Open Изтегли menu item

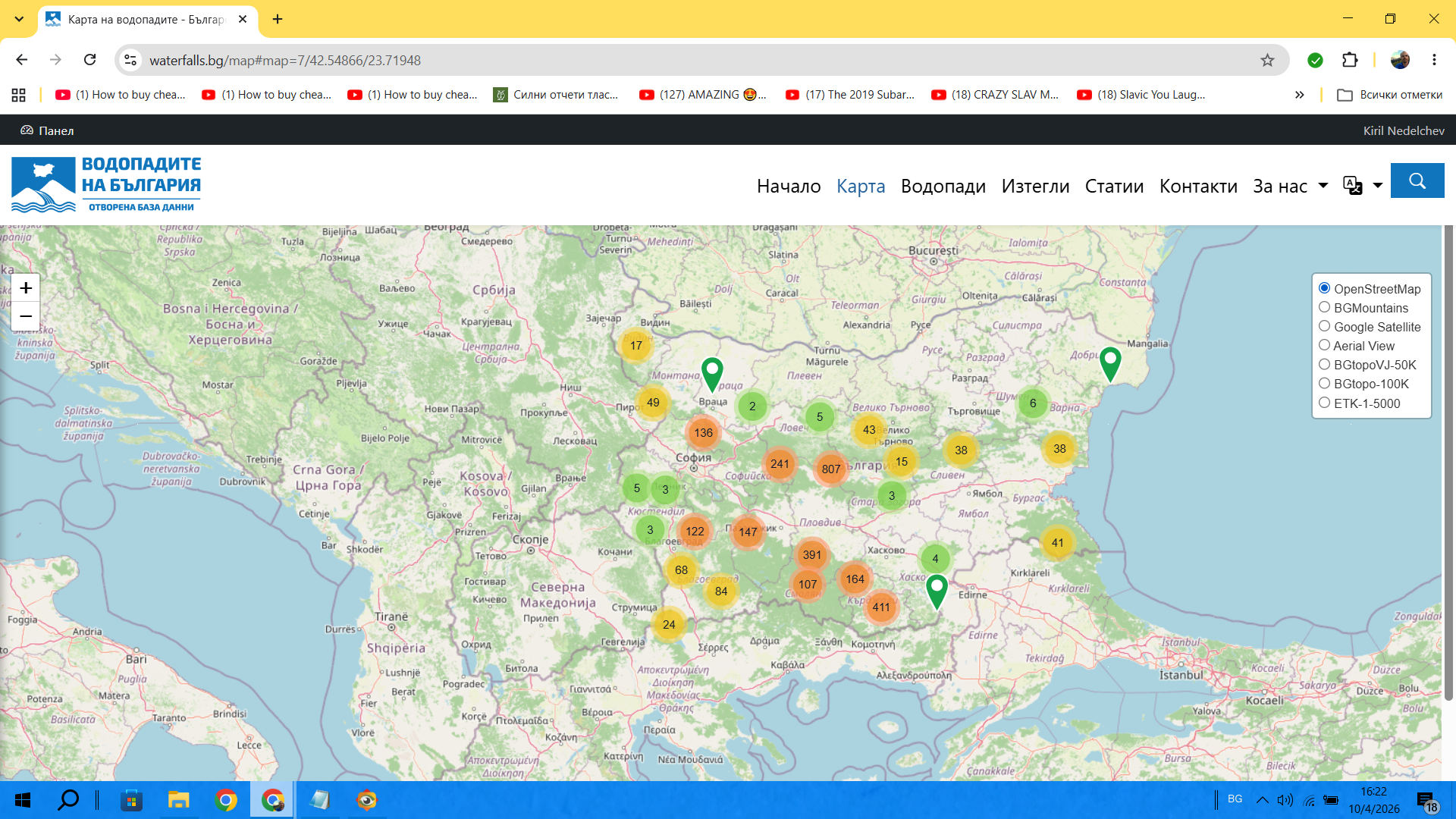[x=1035, y=186]
